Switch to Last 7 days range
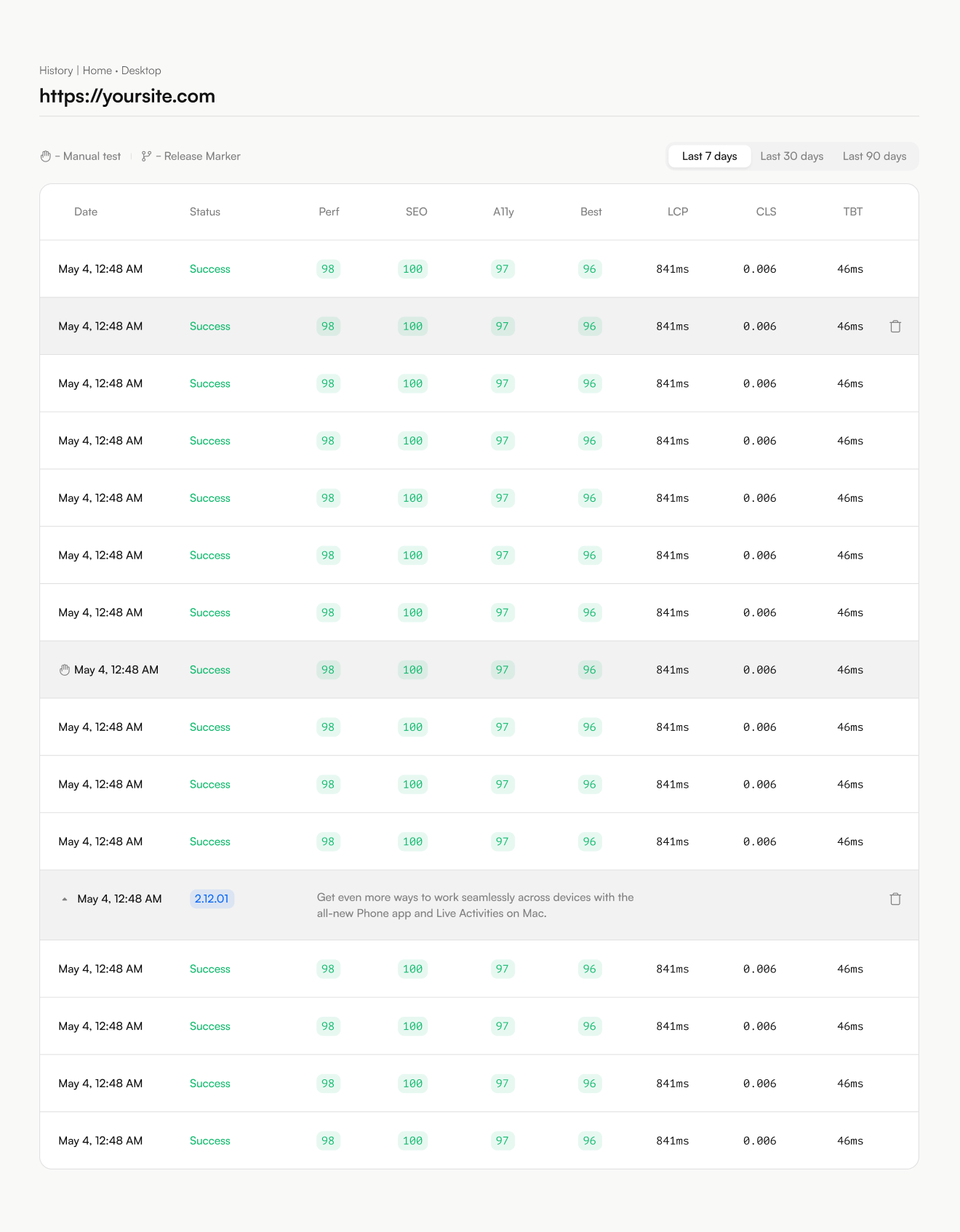Image resolution: width=960 pixels, height=1232 pixels. (709, 156)
